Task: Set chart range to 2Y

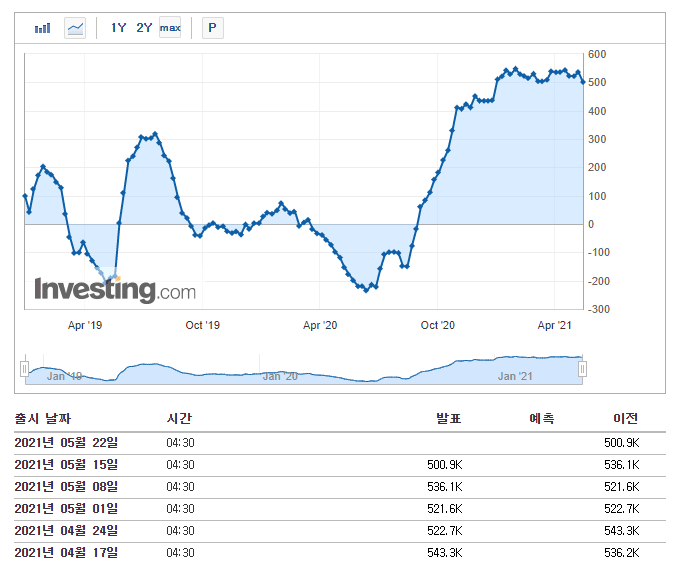Action: tap(144, 28)
